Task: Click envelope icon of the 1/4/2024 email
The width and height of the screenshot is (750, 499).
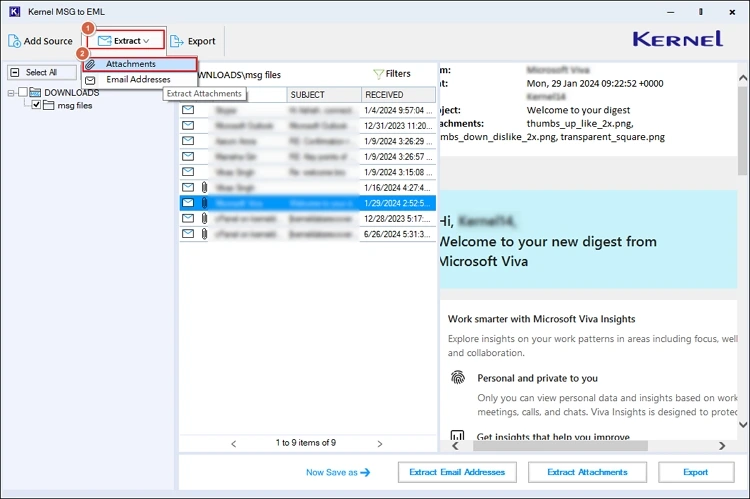Action: [187, 110]
